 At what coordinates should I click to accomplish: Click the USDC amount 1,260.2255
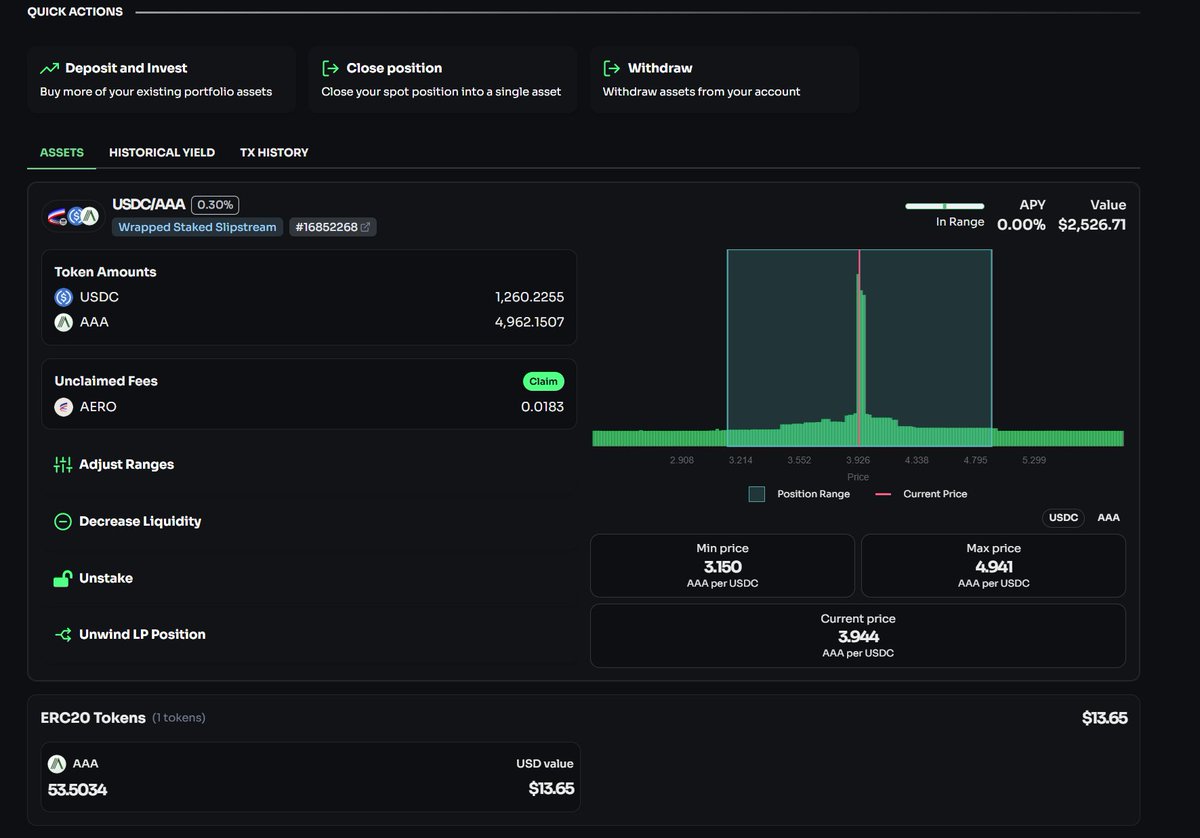coord(529,297)
